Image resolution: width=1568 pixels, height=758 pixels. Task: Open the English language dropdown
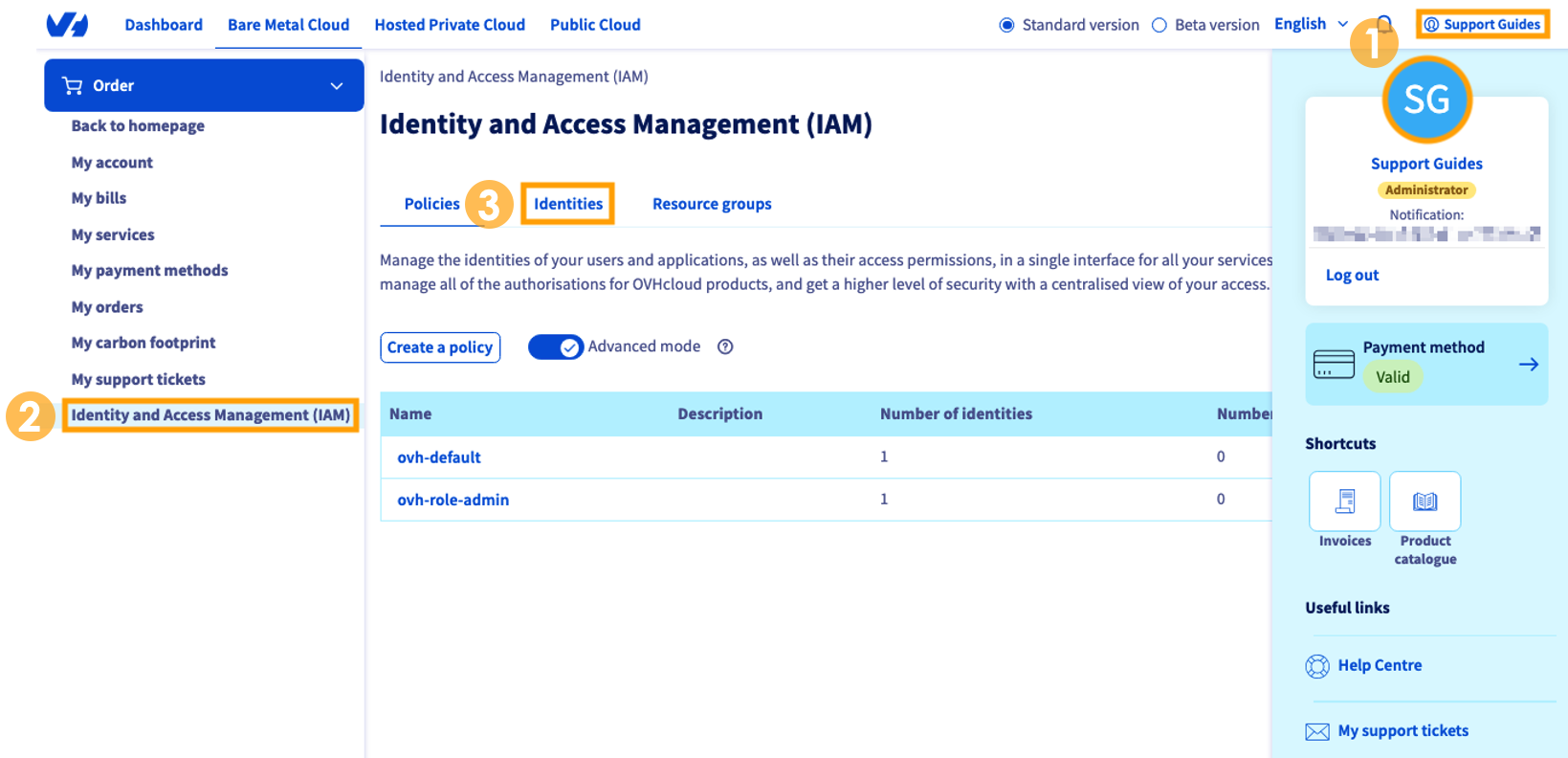[x=1311, y=24]
